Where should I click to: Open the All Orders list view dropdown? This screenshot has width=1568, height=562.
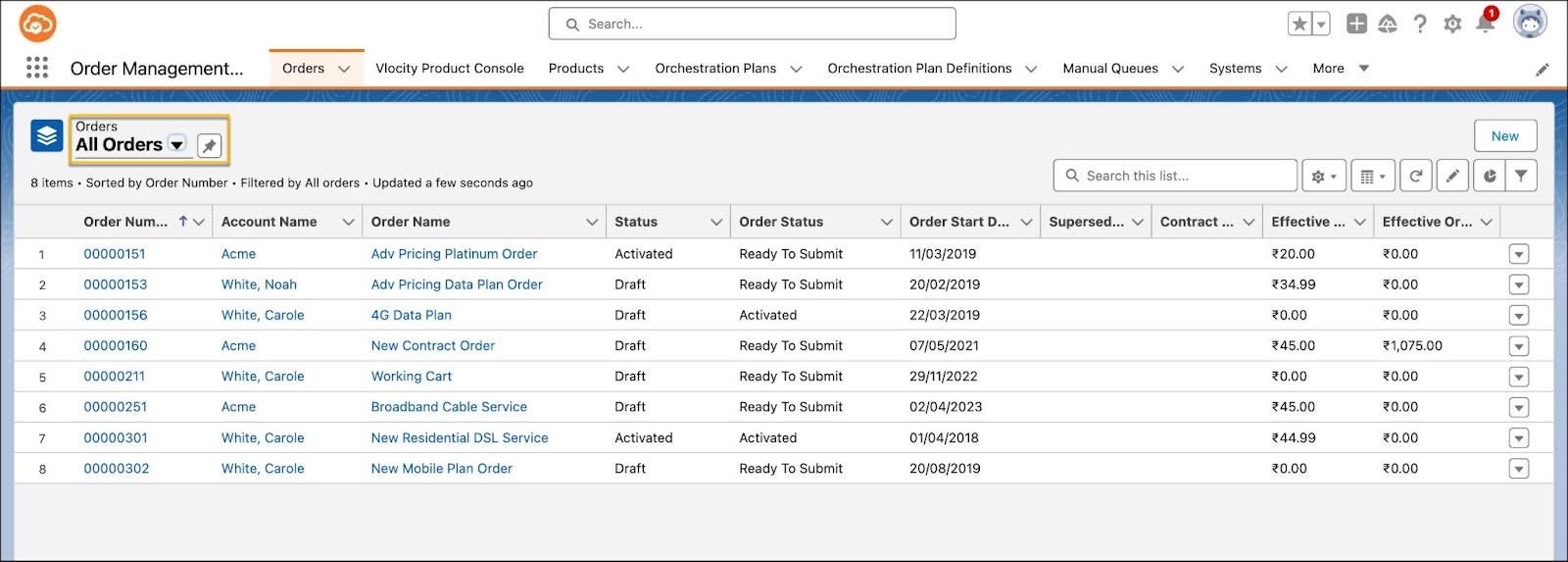(176, 145)
